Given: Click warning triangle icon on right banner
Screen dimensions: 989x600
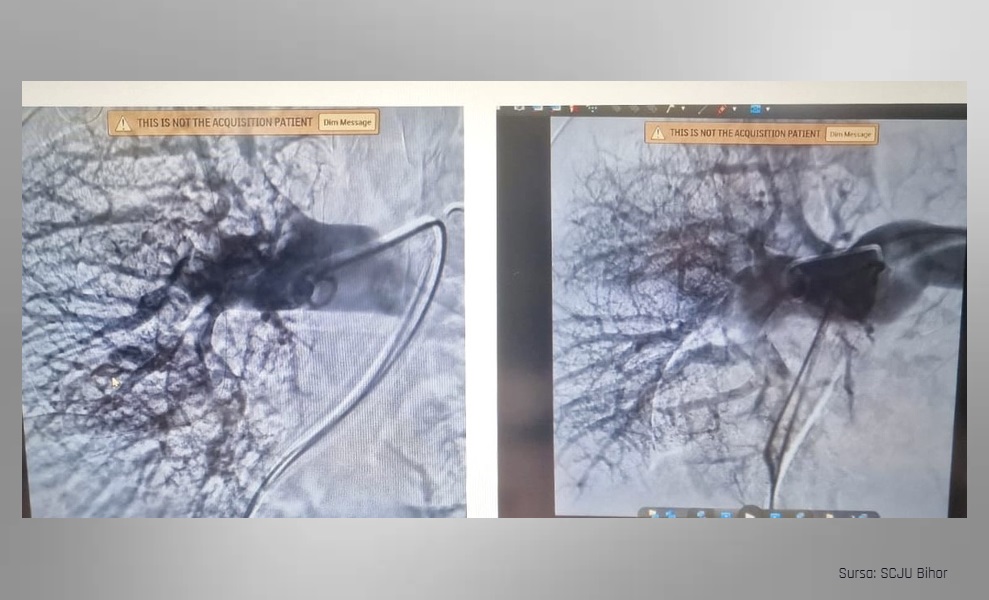Looking at the screenshot, I should point(657,134).
